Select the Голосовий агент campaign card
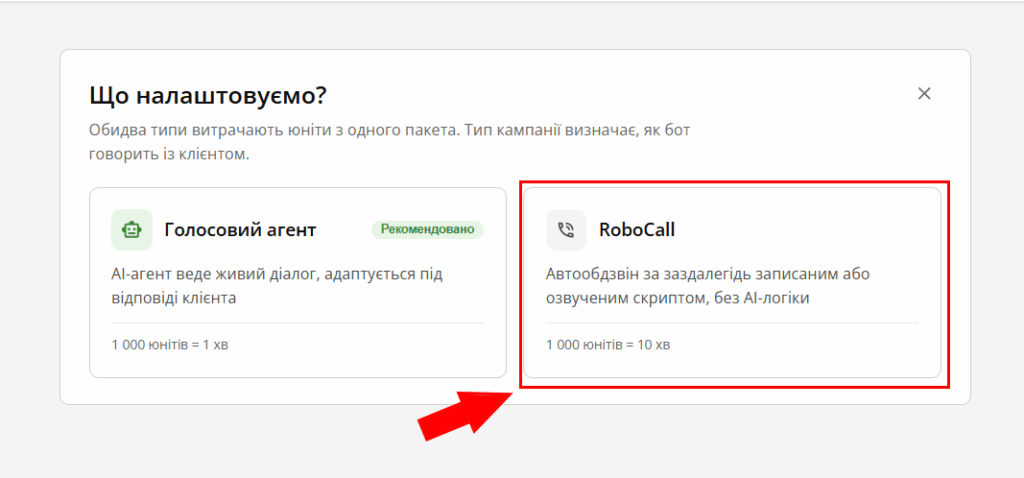This screenshot has height=478, width=1024. click(x=298, y=283)
